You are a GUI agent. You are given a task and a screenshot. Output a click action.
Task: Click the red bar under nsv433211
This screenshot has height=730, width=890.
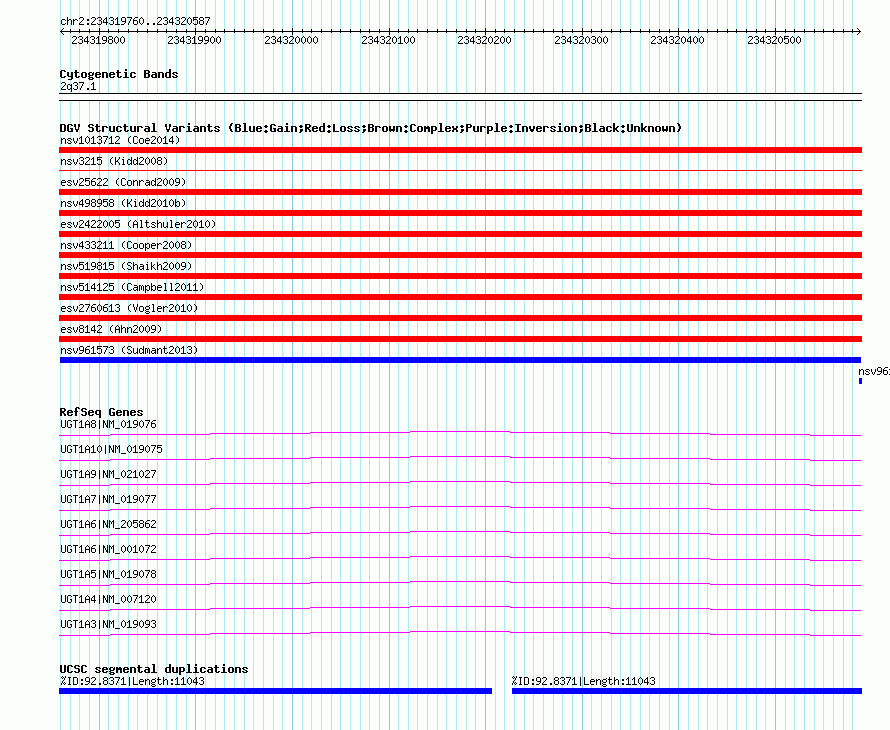tap(460, 255)
